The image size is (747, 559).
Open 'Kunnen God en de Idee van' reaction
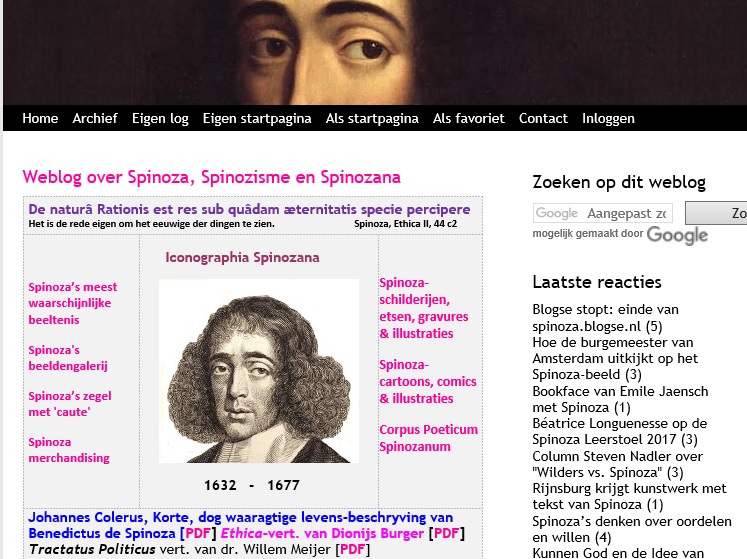click(618, 553)
